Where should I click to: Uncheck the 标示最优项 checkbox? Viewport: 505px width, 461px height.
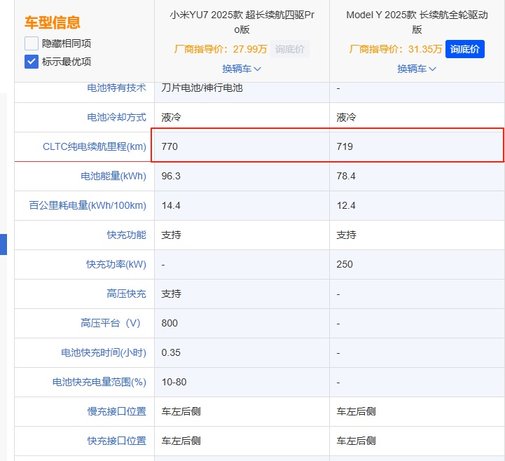point(31,62)
